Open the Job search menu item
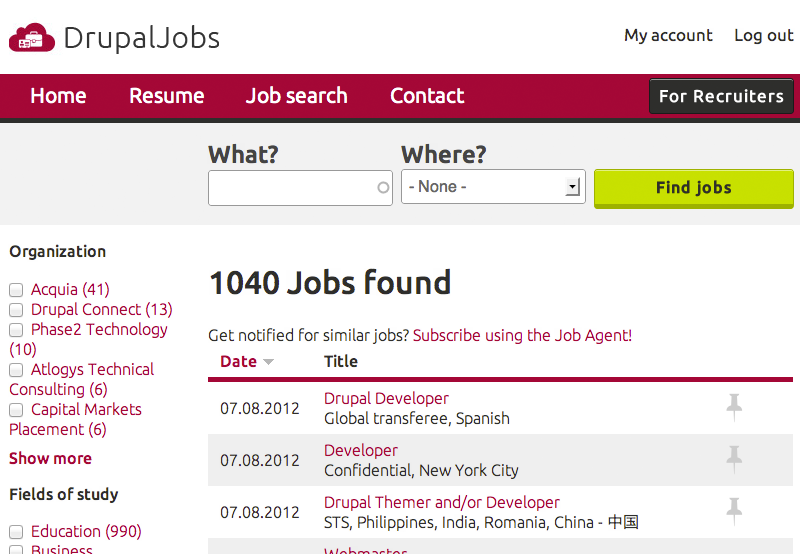 pyautogui.click(x=296, y=96)
